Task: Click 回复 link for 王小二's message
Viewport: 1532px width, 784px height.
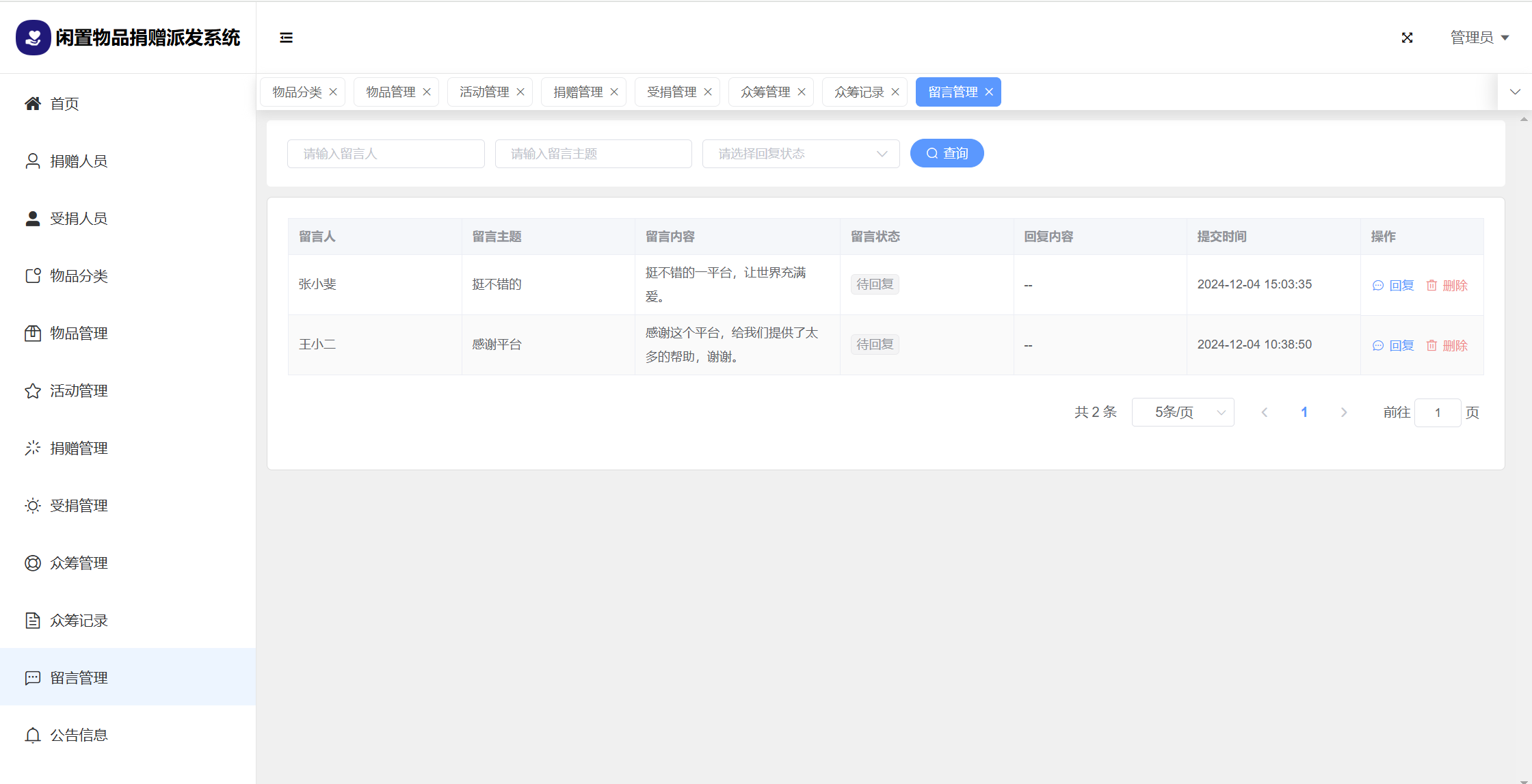Action: tap(1401, 345)
